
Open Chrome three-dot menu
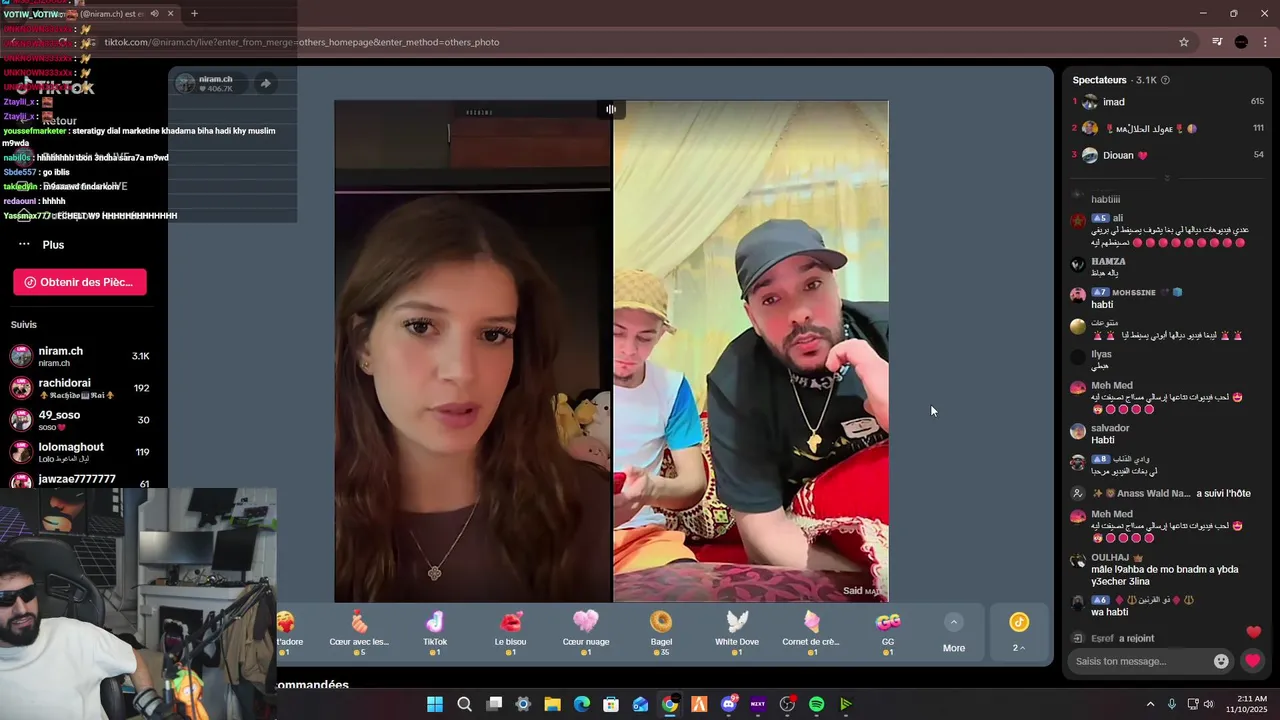pos(1266,42)
